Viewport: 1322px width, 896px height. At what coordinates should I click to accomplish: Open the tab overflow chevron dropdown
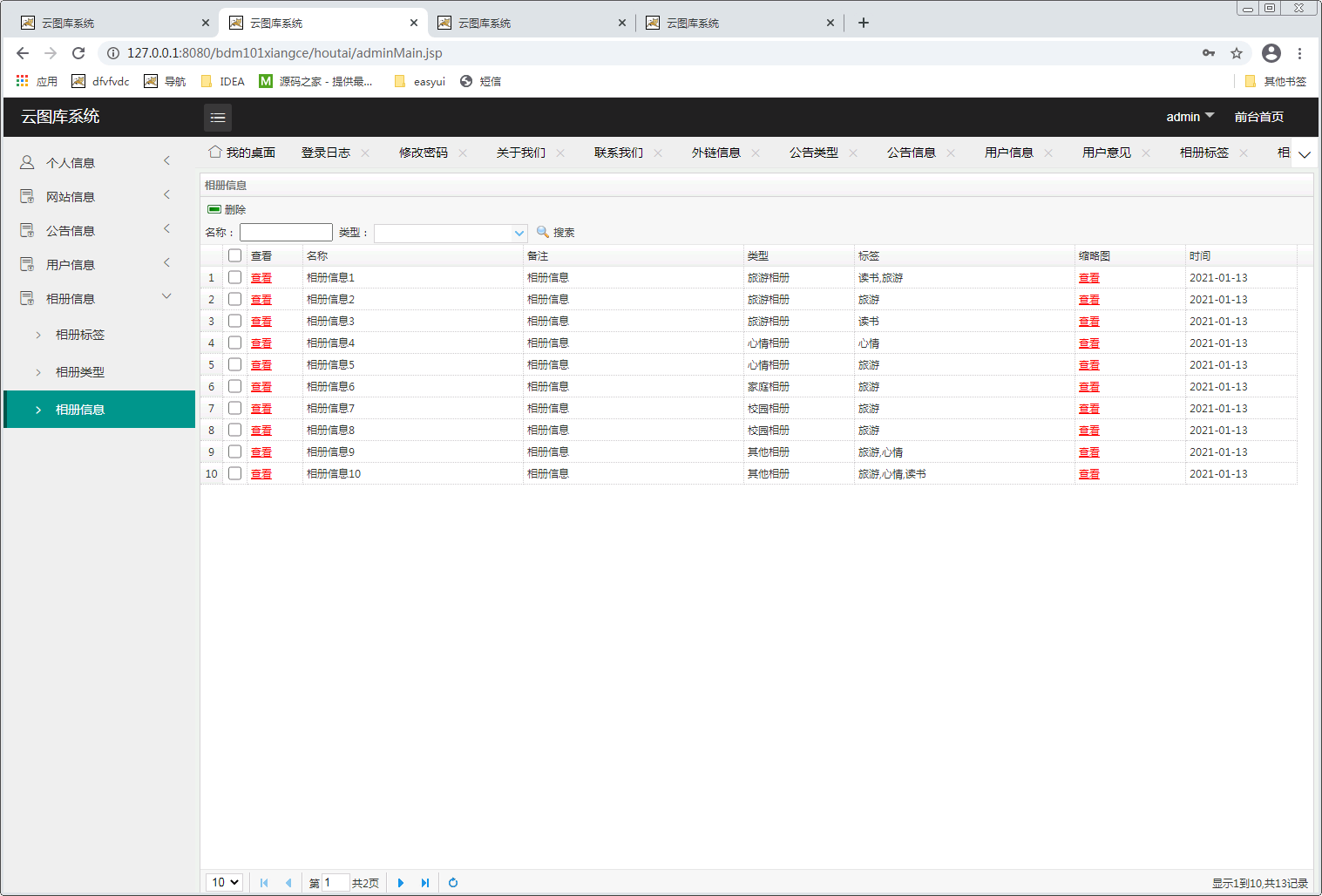tap(1304, 154)
